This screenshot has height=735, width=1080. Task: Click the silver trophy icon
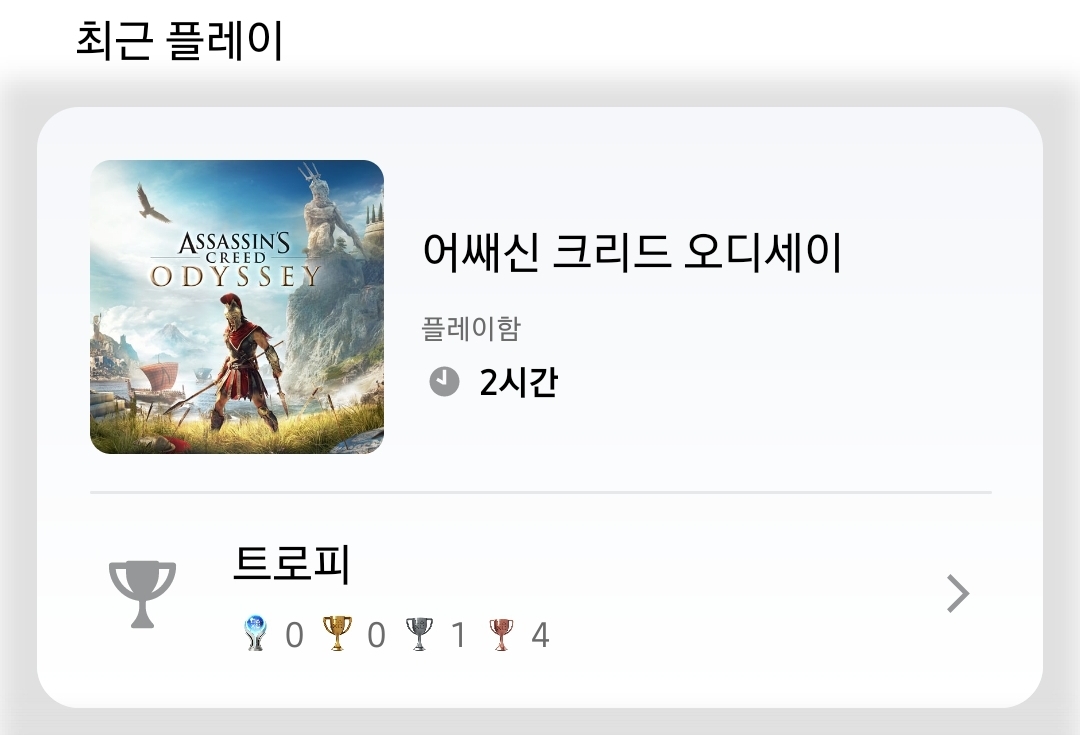coord(419,634)
